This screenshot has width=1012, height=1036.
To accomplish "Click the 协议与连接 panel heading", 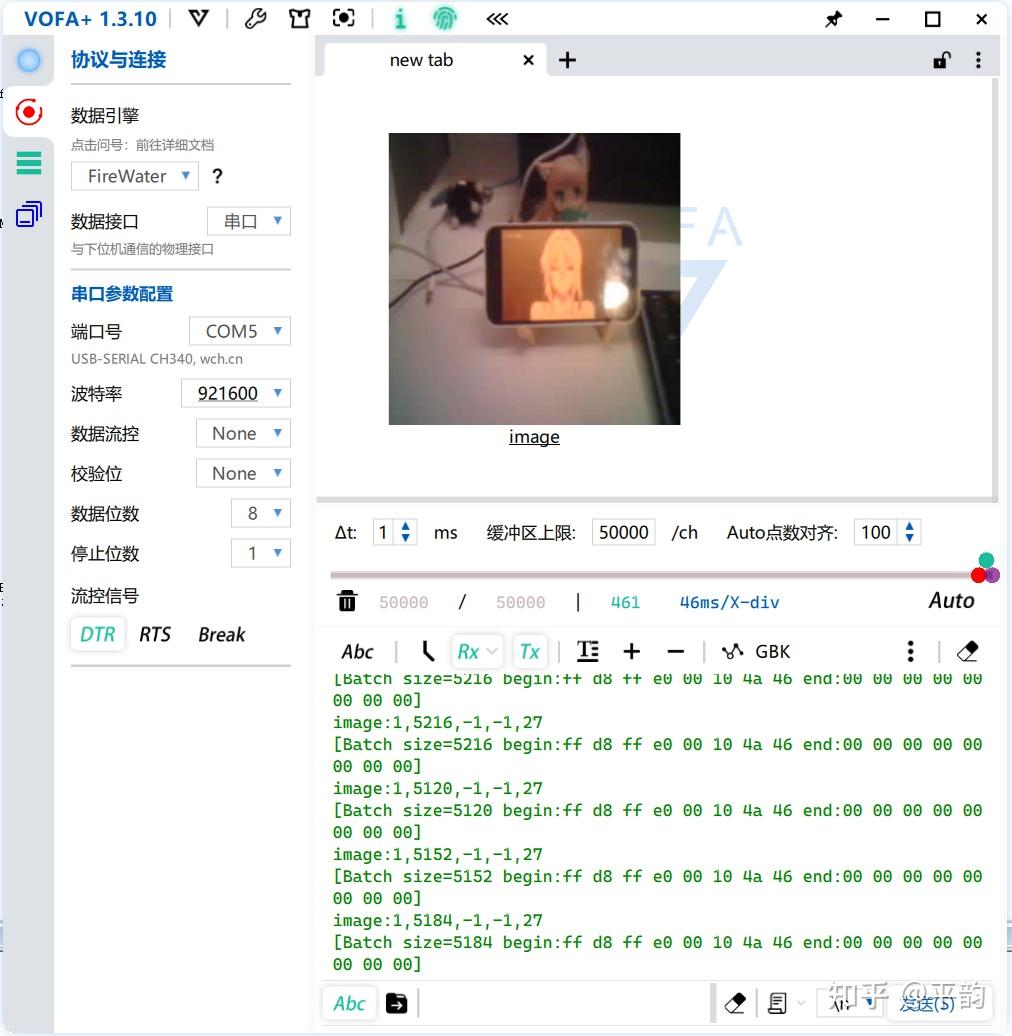I will 118,60.
